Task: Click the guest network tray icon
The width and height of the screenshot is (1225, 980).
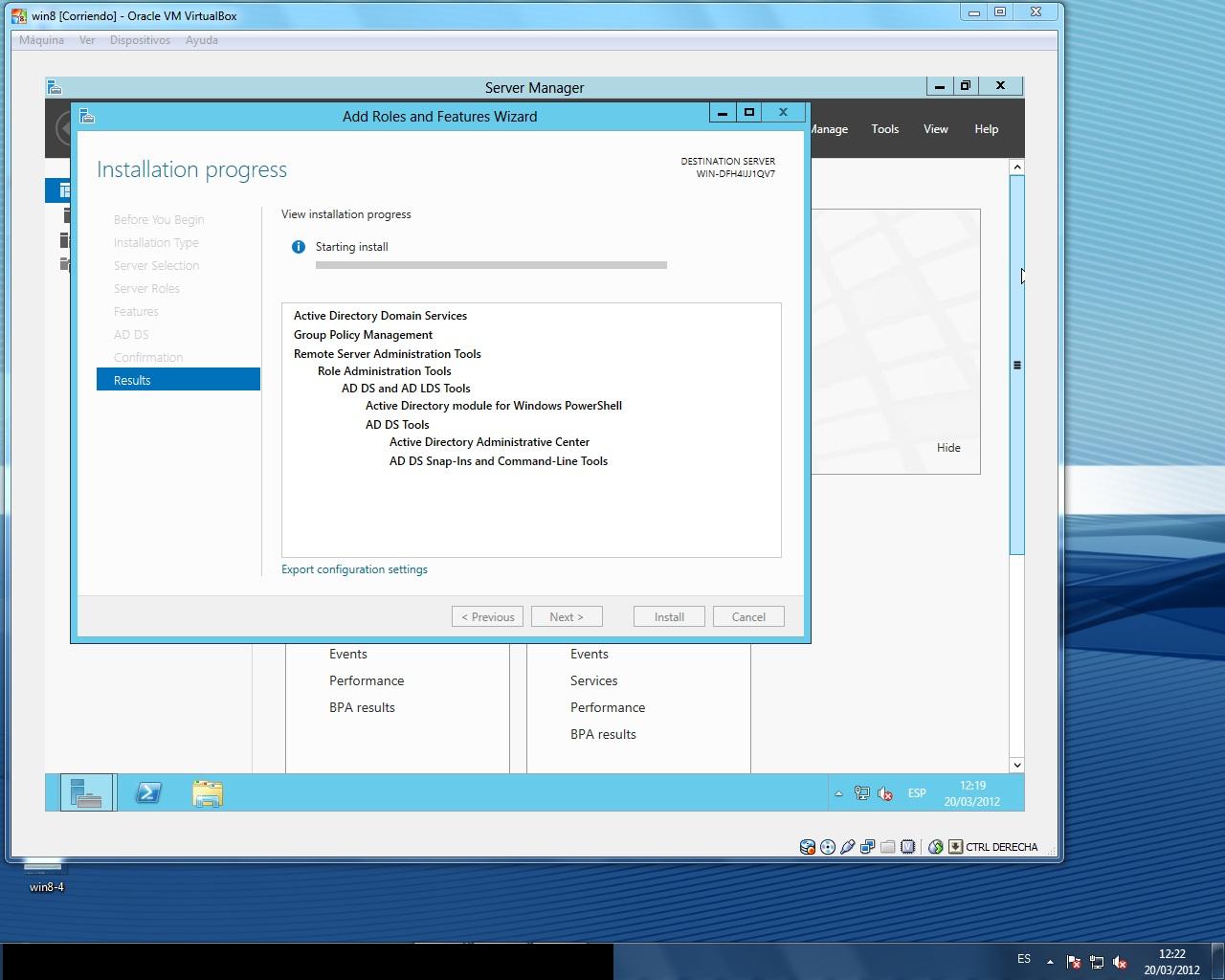Action: tap(862, 793)
